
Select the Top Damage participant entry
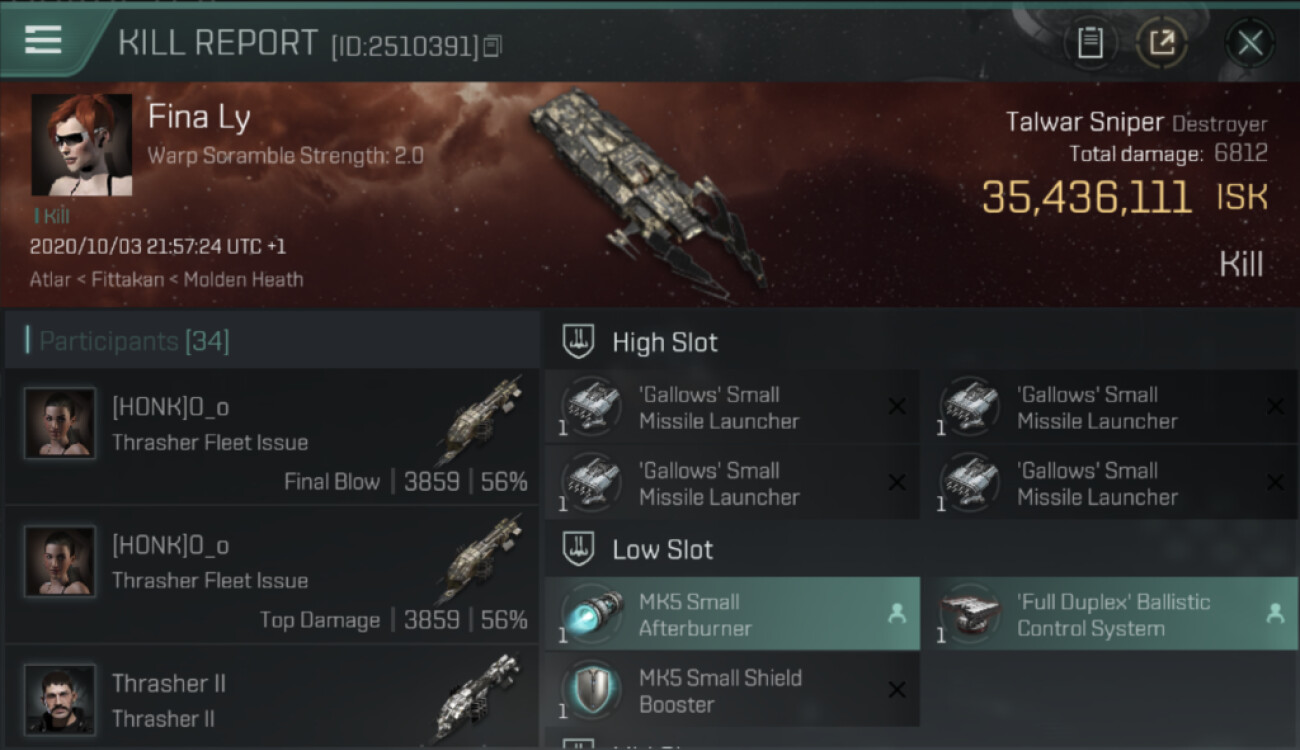[272, 575]
